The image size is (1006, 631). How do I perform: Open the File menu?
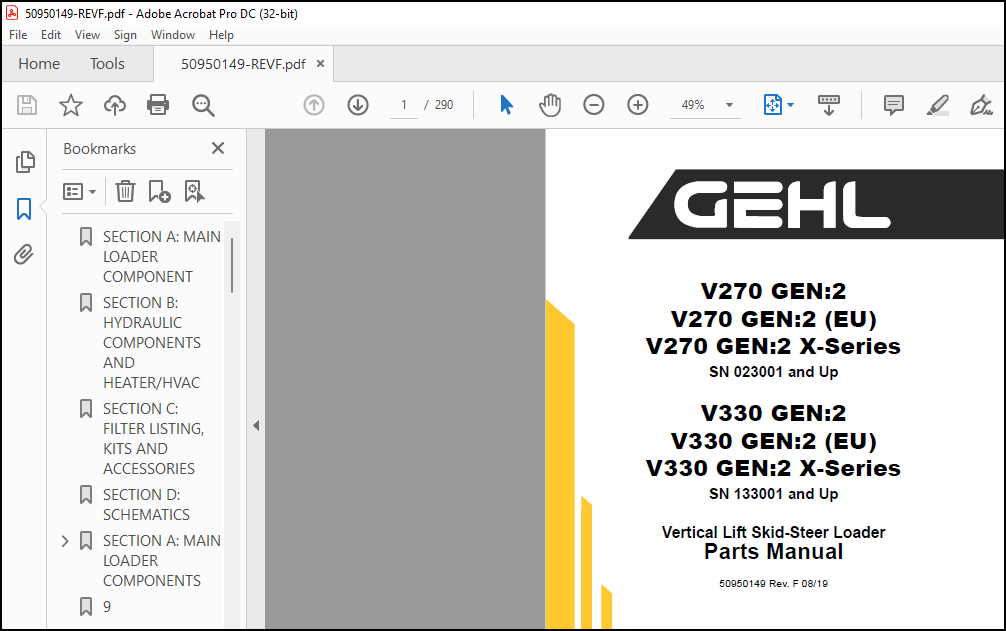point(18,35)
